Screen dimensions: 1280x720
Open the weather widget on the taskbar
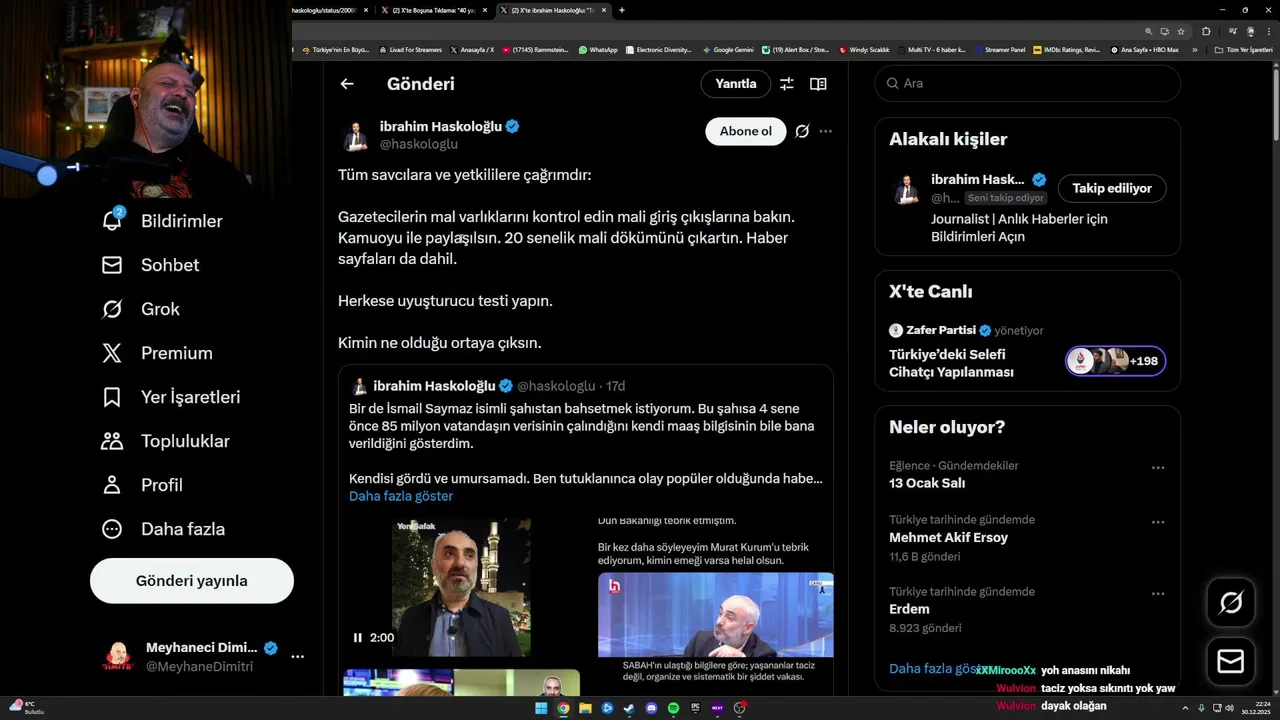tap(26, 708)
